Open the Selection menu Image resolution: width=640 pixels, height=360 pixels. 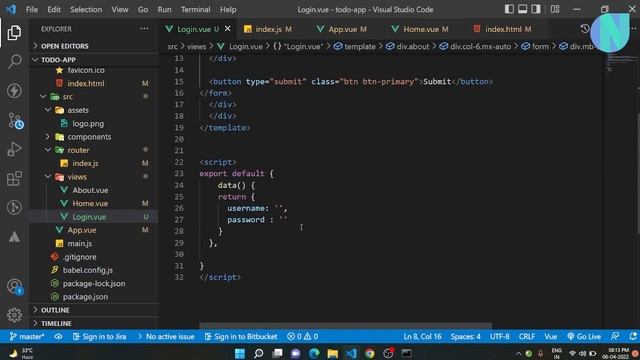tap(86, 9)
